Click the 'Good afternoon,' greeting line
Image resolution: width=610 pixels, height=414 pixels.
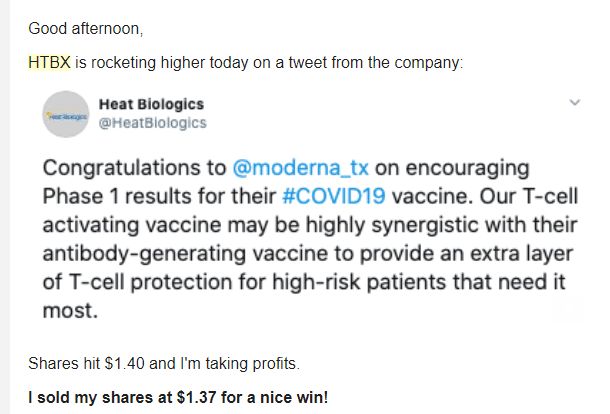coord(86,29)
